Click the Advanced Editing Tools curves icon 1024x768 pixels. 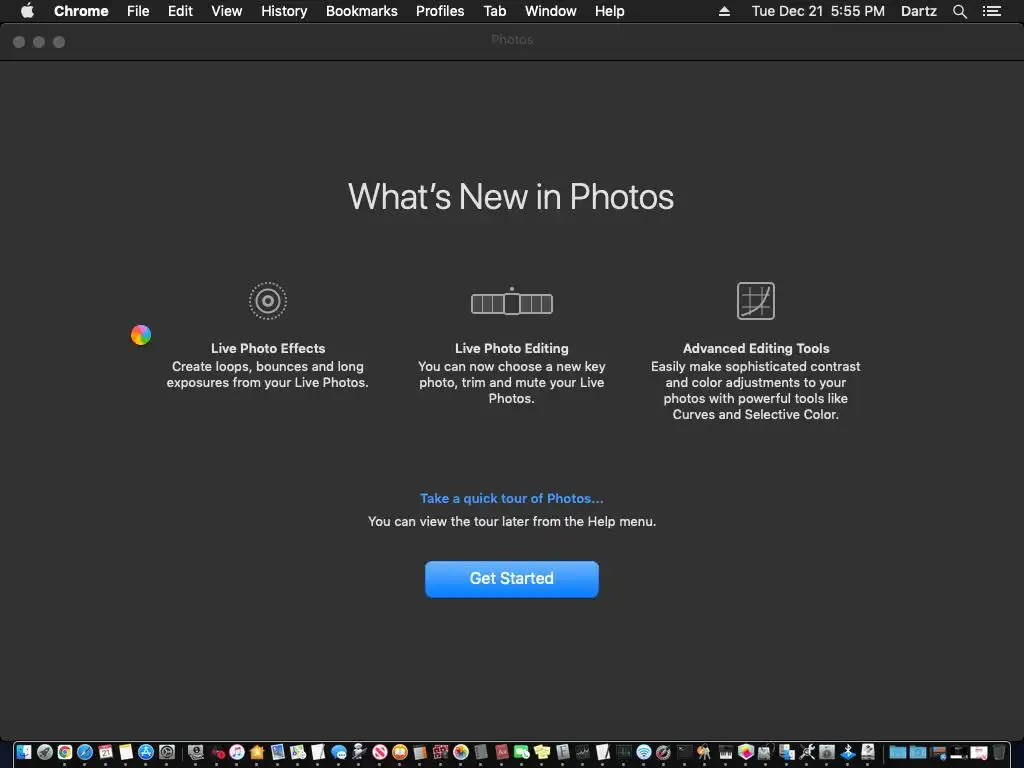pos(756,301)
